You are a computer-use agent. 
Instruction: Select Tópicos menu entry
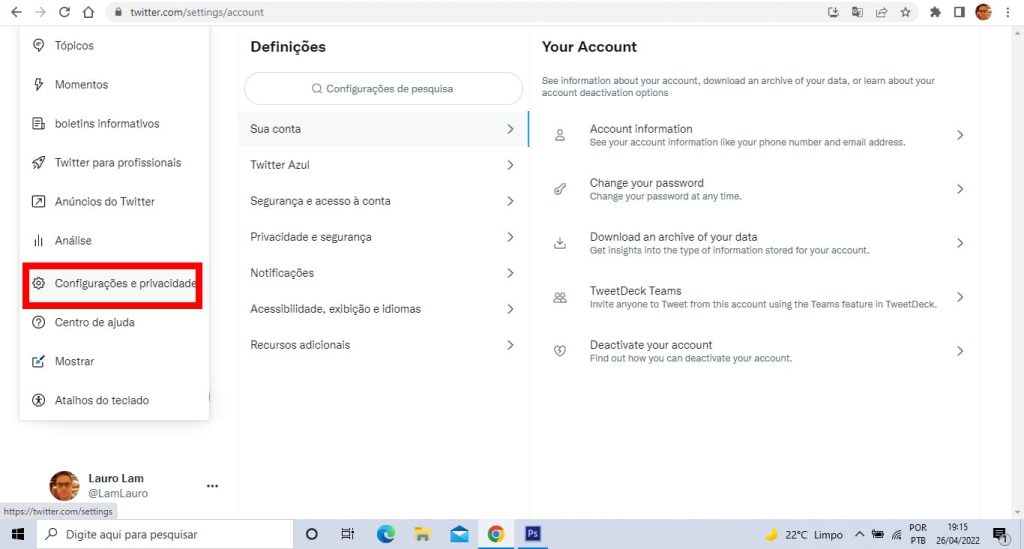[114, 45]
